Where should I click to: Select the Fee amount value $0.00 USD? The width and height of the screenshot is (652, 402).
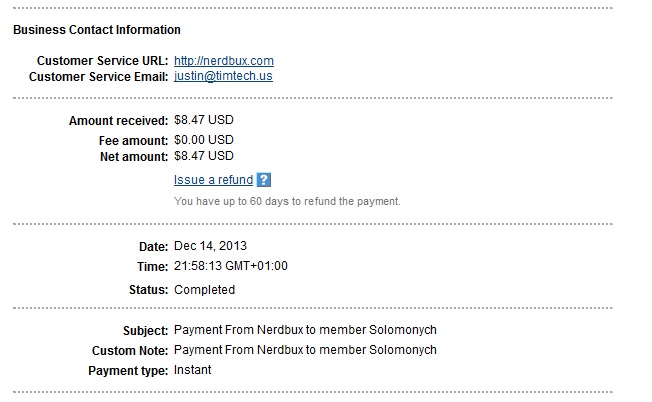(x=204, y=140)
